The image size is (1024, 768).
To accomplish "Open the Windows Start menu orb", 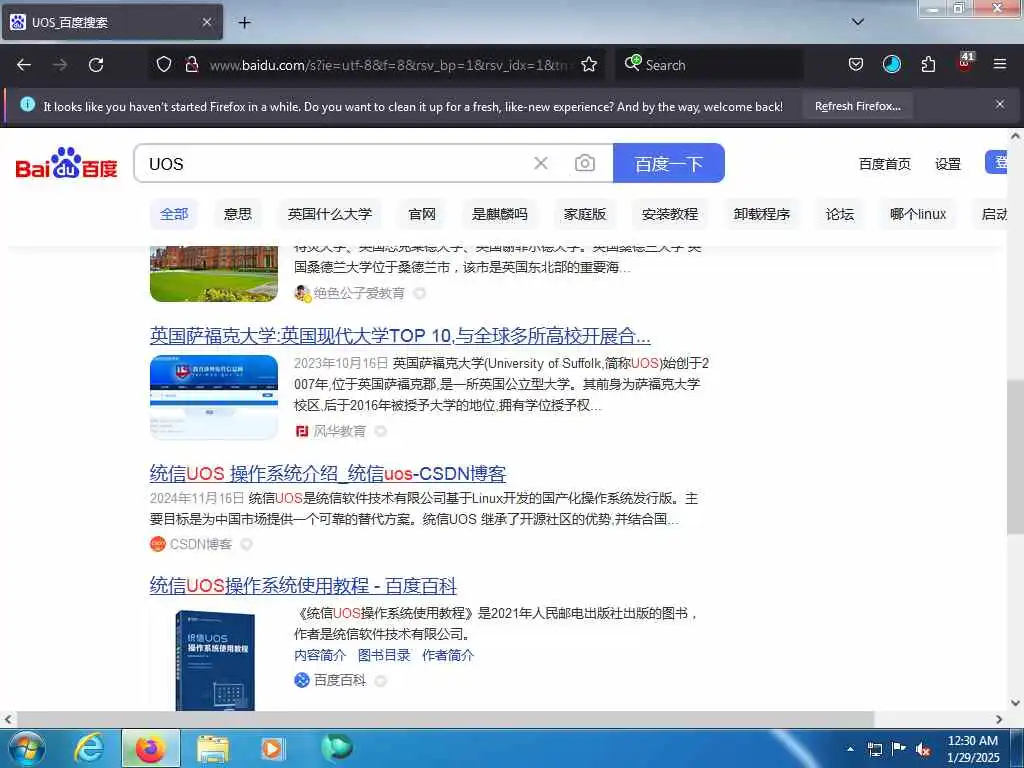I will (26, 748).
